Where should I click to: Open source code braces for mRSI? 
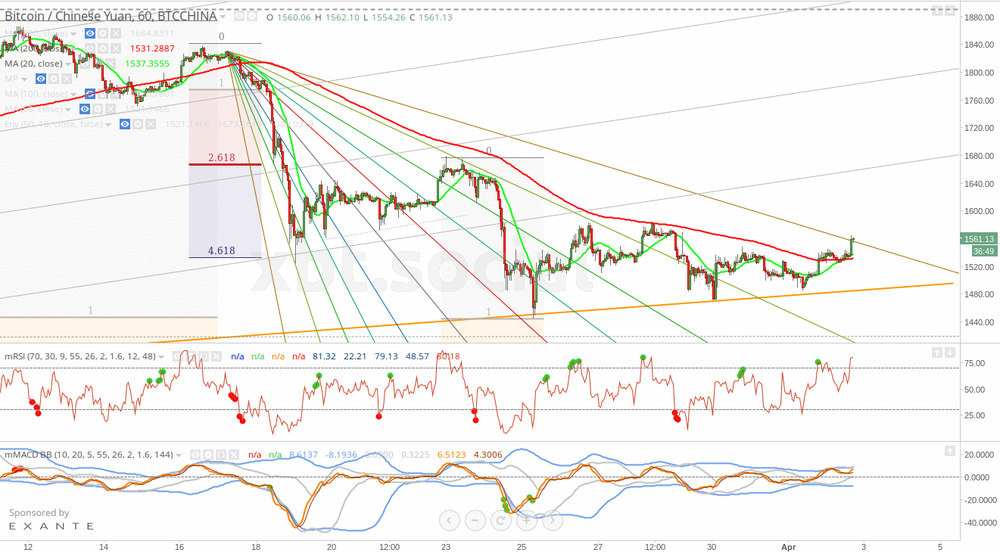pos(204,357)
